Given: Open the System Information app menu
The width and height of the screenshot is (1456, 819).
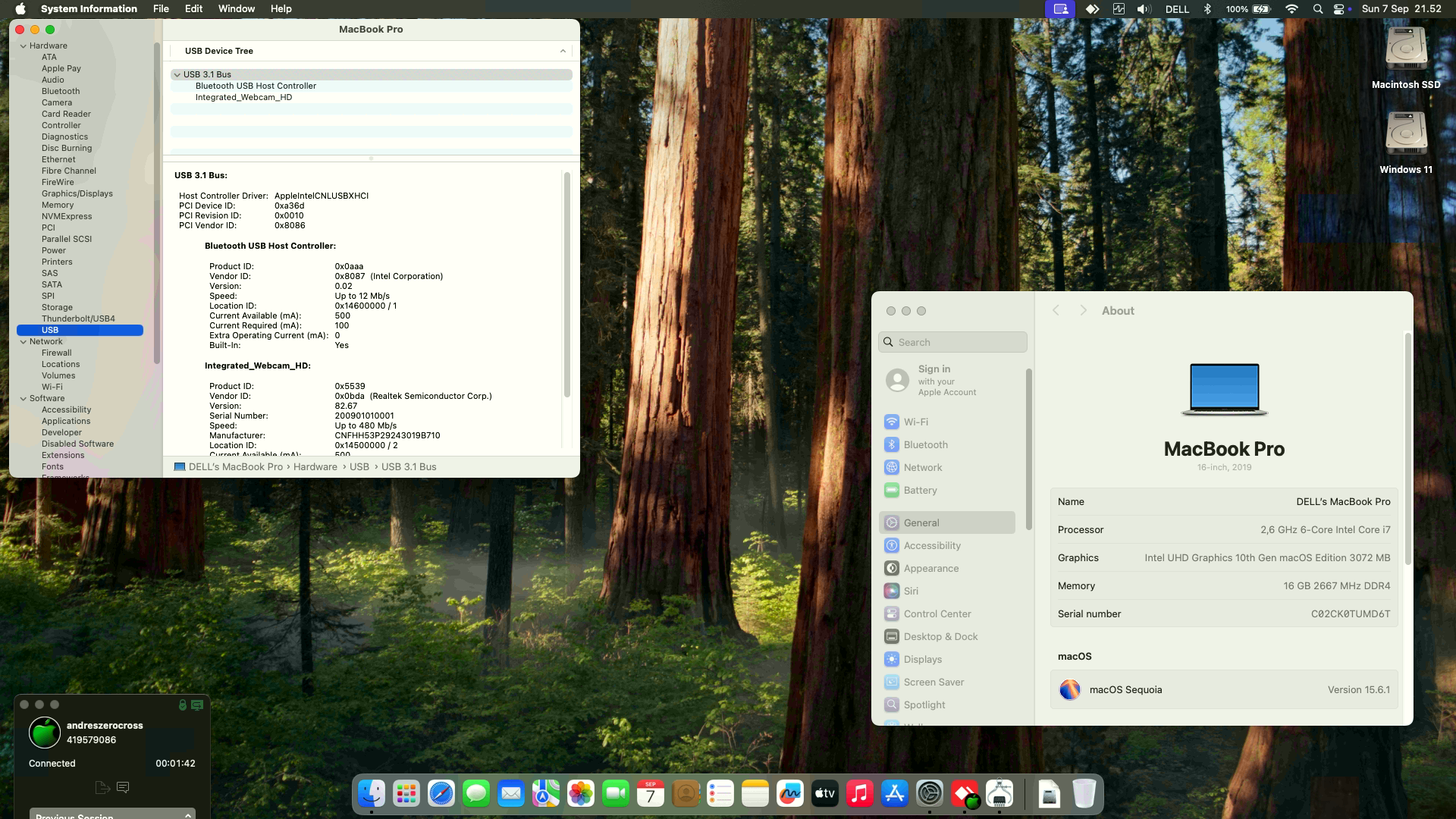Looking at the screenshot, I should [x=89, y=9].
